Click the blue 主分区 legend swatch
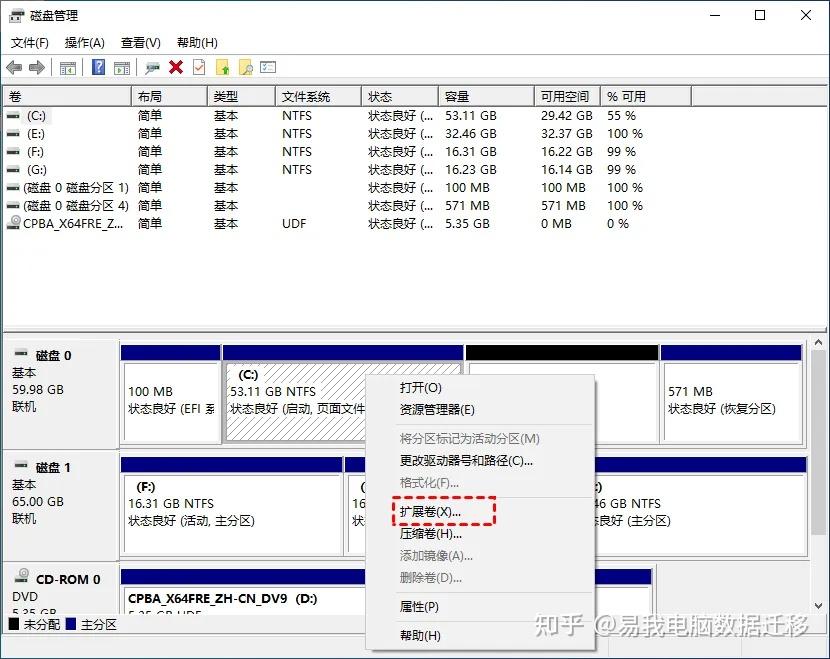 point(71,624)
